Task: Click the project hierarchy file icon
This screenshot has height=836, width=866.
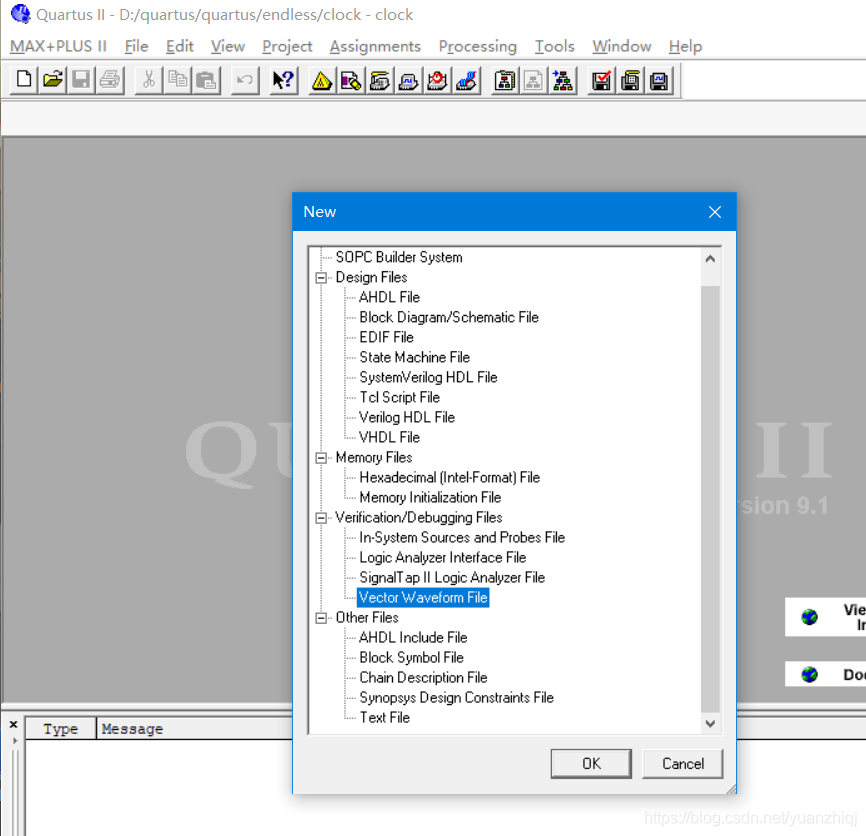Action: [x=504, y=81]
